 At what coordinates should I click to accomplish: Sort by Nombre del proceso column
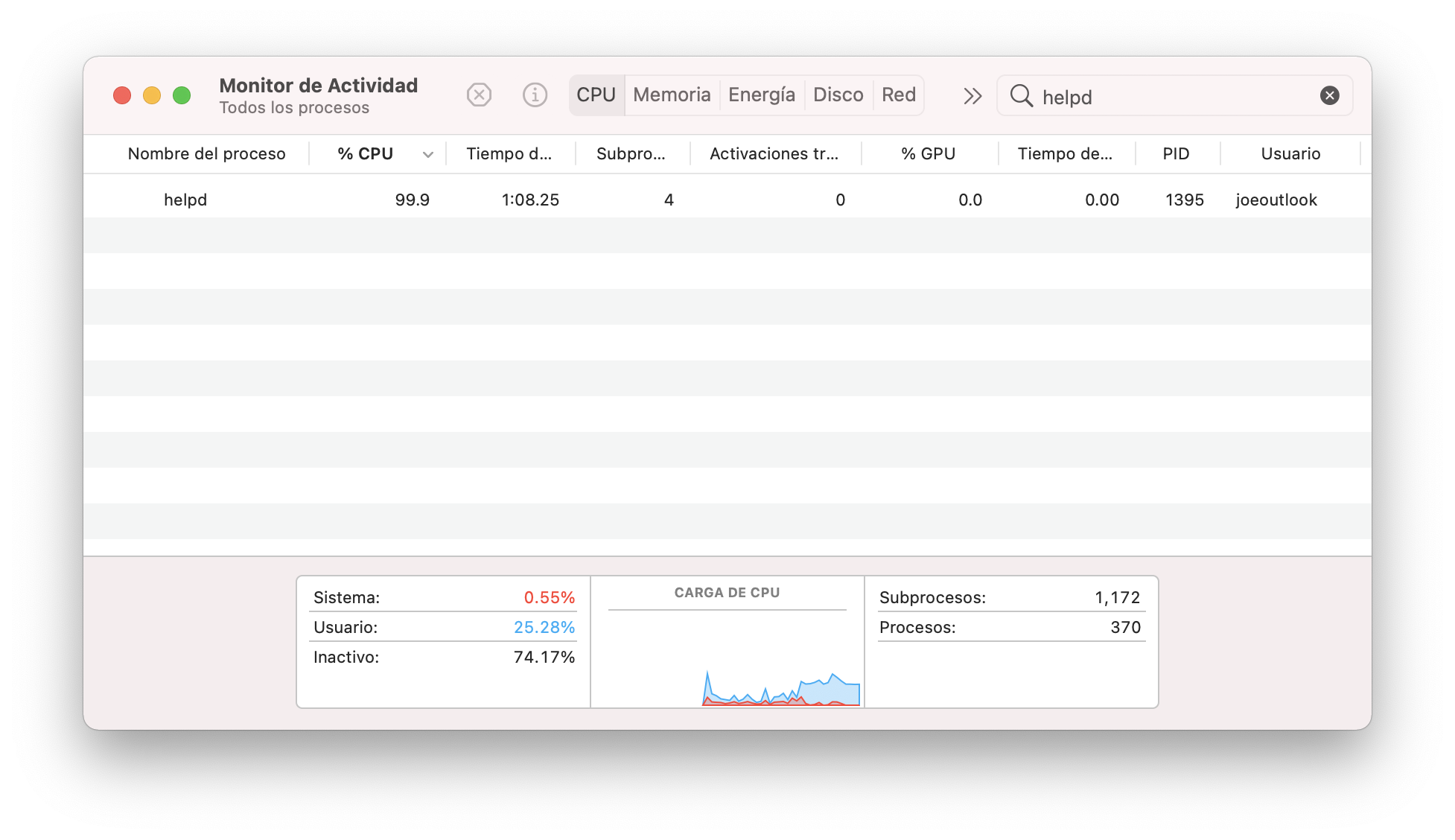pos(206,154)
